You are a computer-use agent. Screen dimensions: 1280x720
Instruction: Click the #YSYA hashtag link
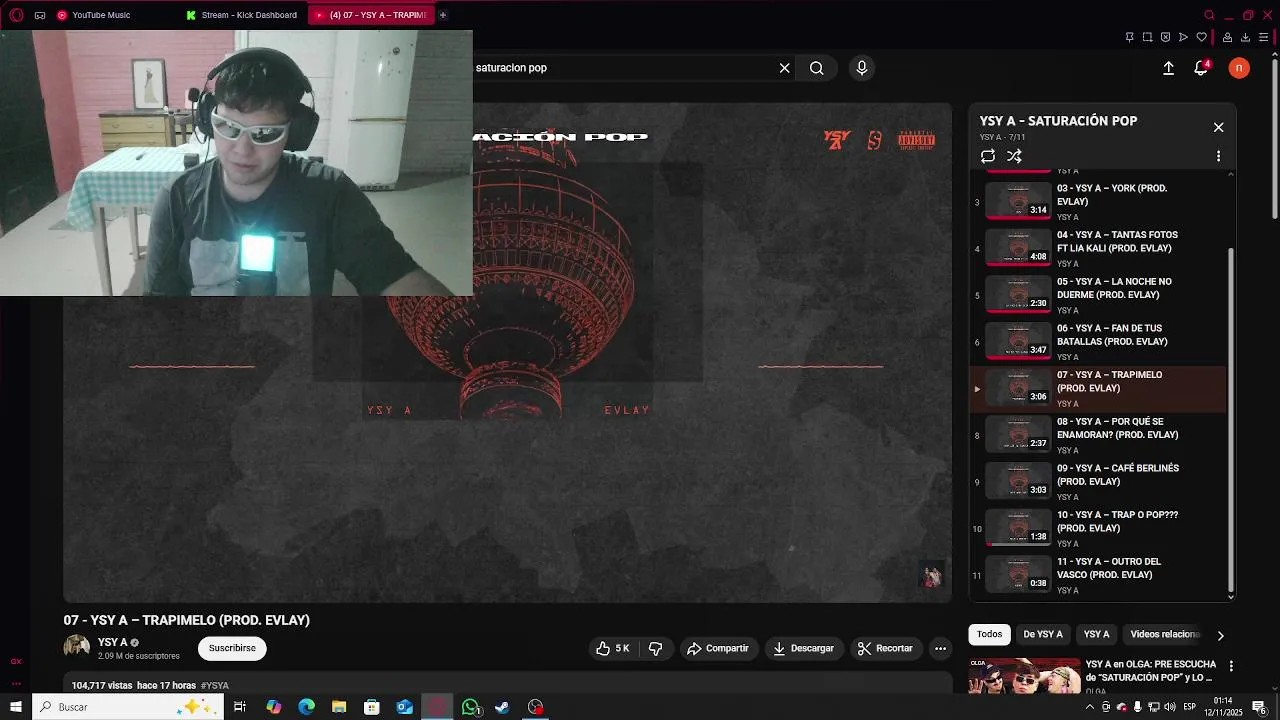point(215,686)
